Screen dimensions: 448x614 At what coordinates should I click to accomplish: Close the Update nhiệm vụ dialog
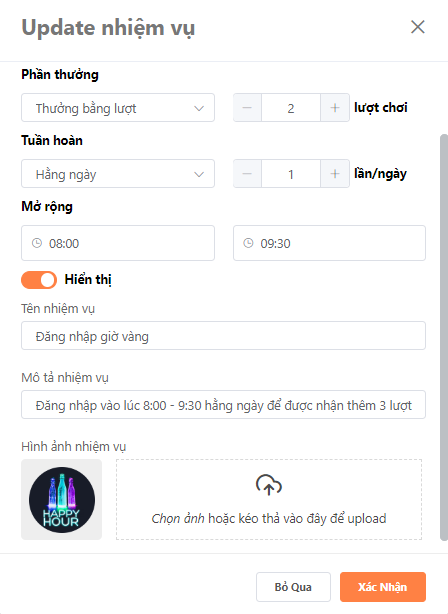click(x=418, y=27)
